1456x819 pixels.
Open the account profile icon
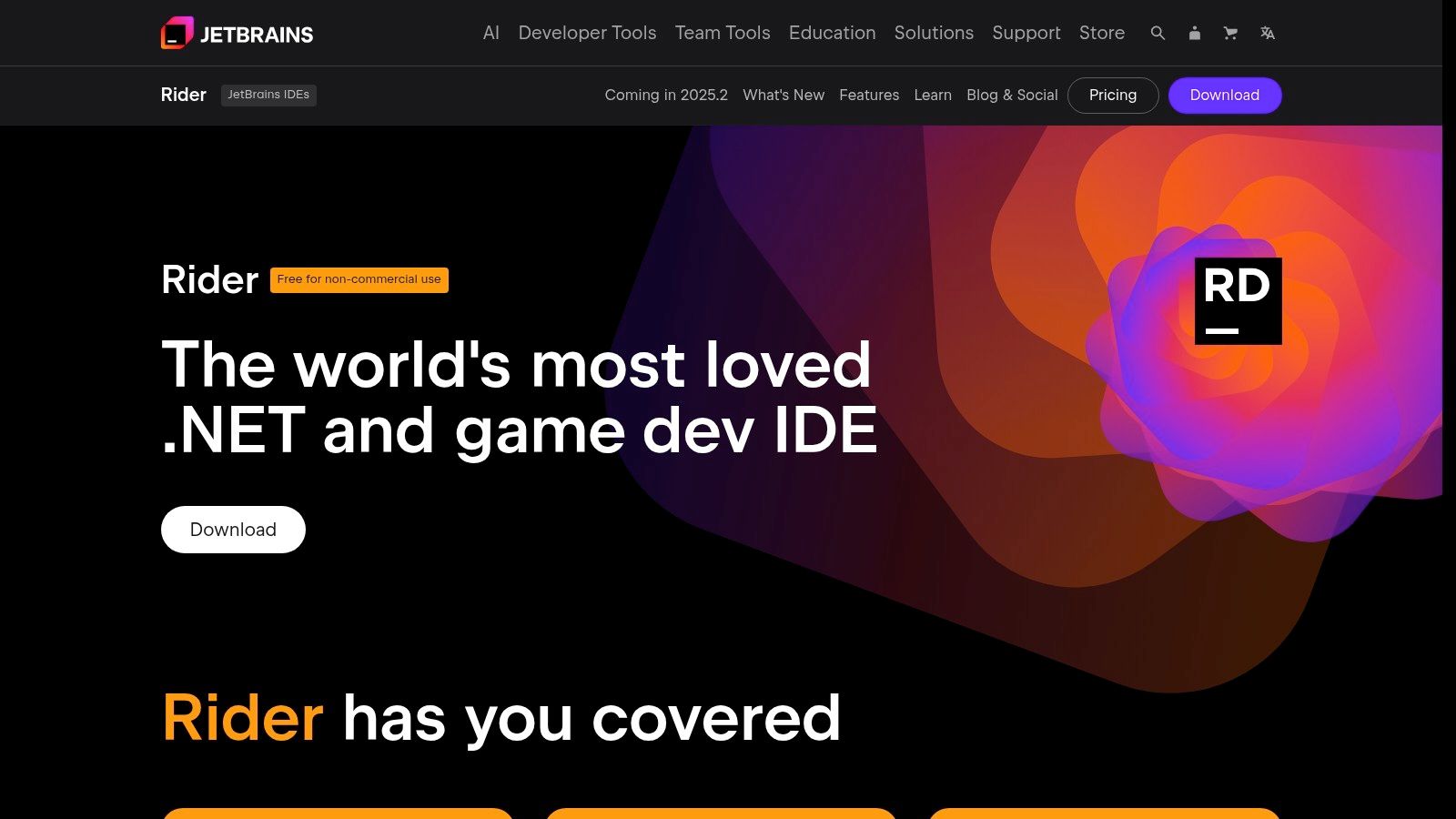[1194, 33]
